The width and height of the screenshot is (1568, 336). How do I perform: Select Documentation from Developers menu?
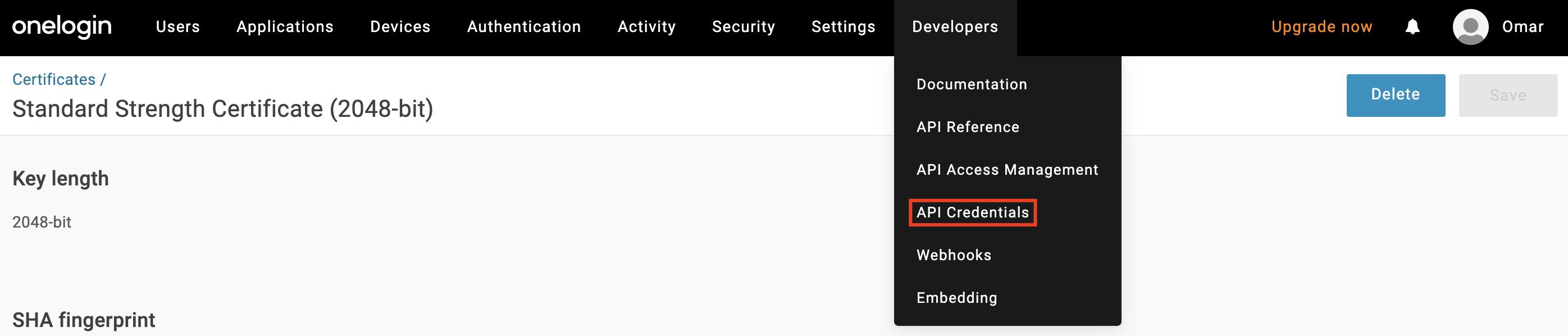coord(972,85)
